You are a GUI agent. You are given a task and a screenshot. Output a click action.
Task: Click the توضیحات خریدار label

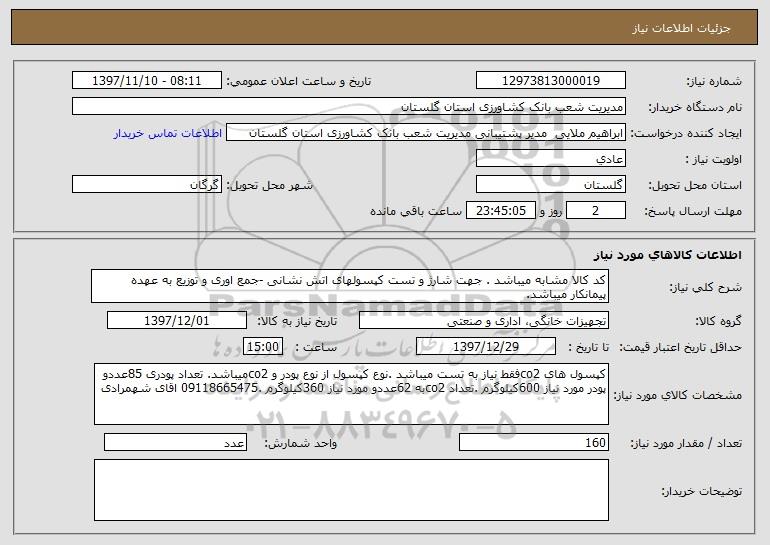click(702, 491)
